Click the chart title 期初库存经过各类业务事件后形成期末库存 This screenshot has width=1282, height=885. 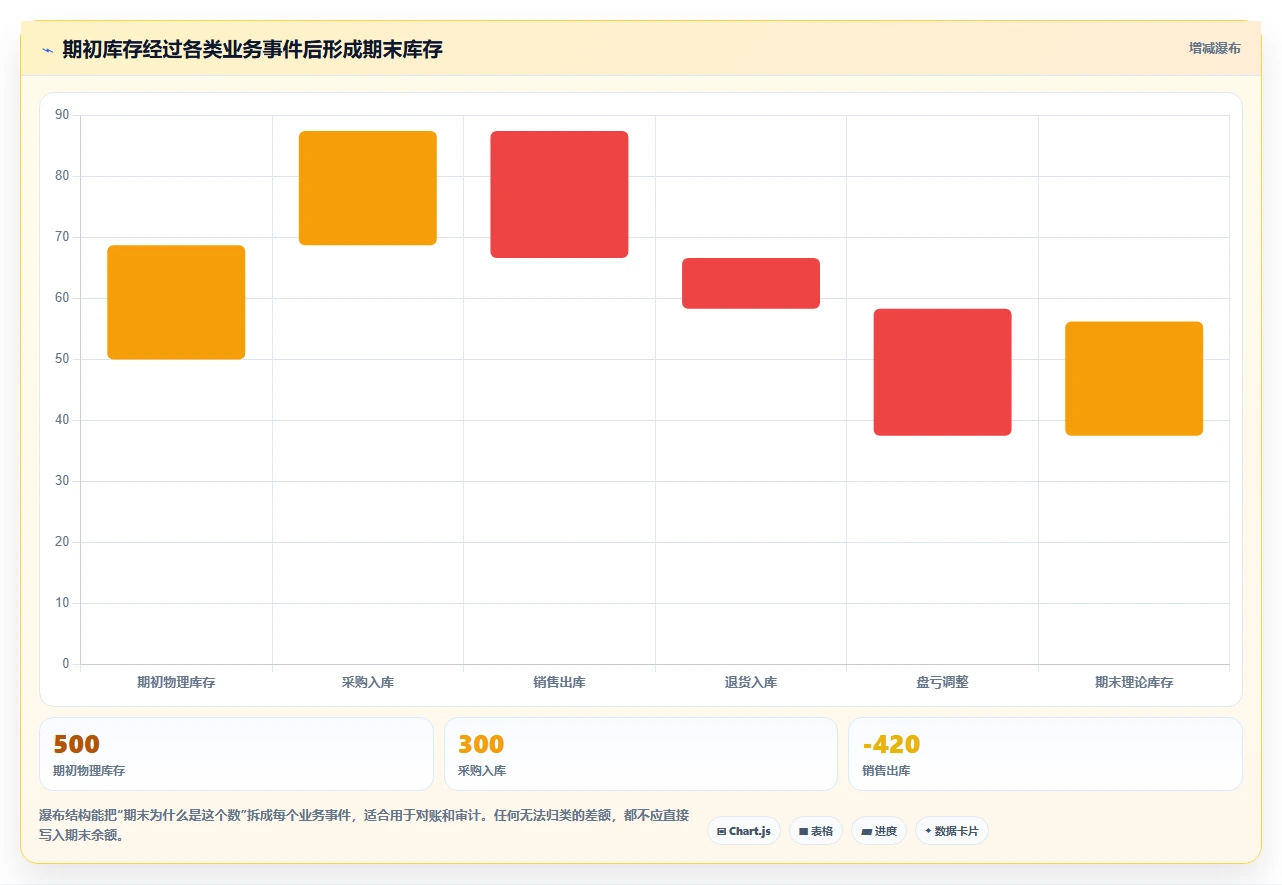252,49
